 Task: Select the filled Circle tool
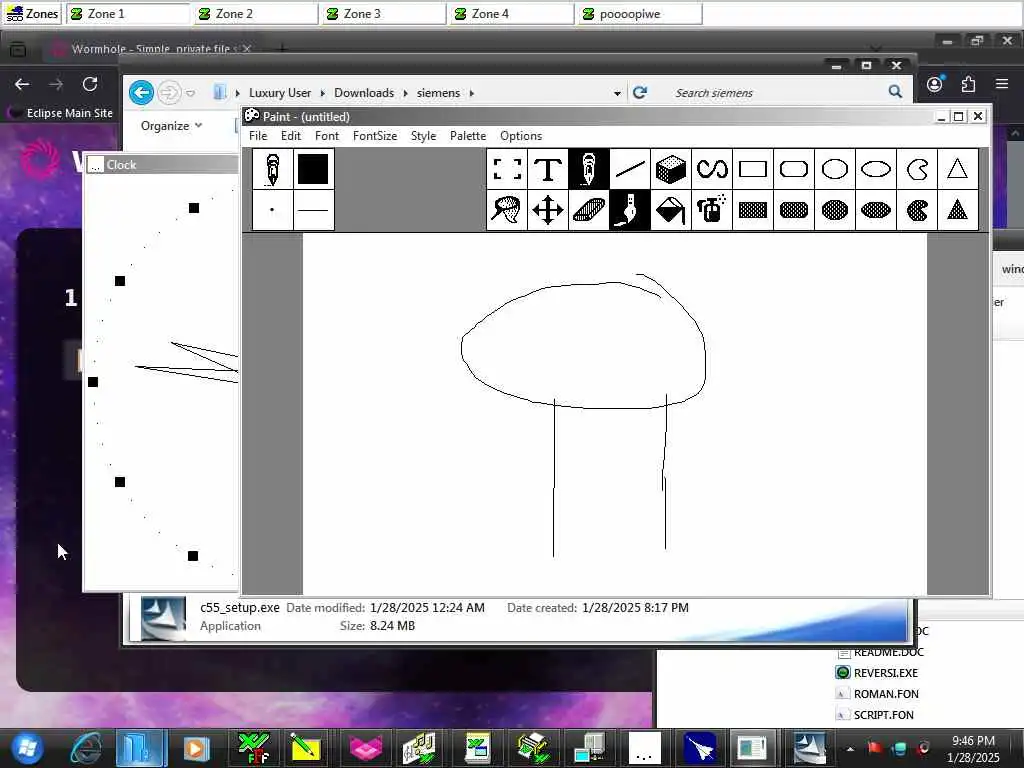pos(835,210)
